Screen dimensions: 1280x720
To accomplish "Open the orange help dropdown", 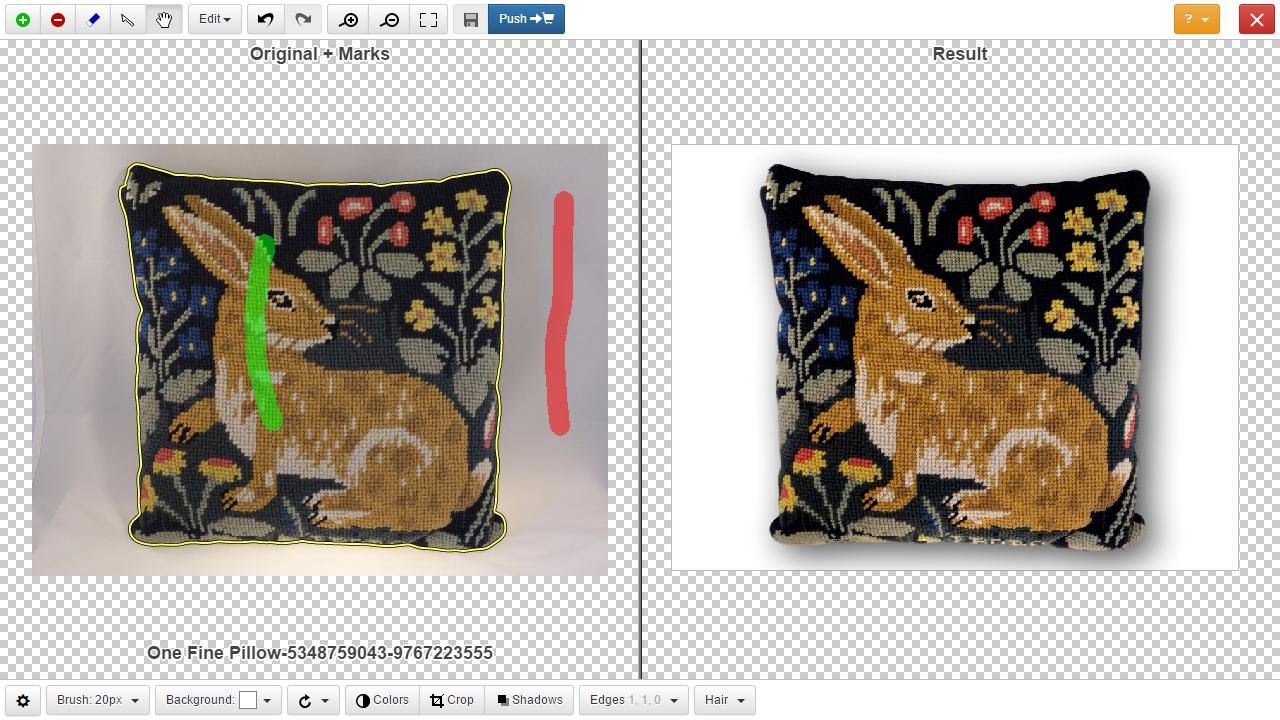I will pyautogui.click(x=1196, y=19).
